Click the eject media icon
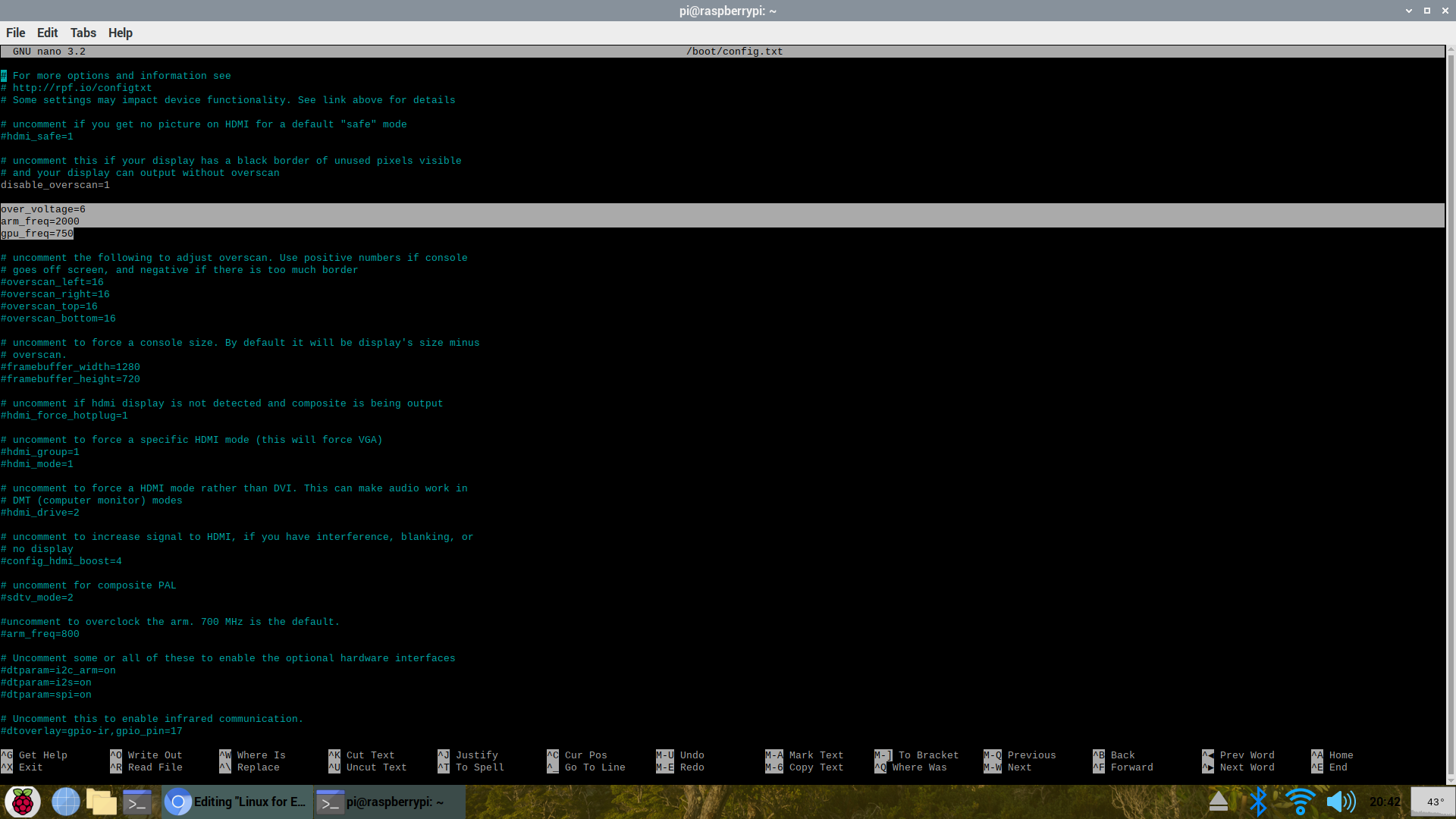 (1218, 802)
